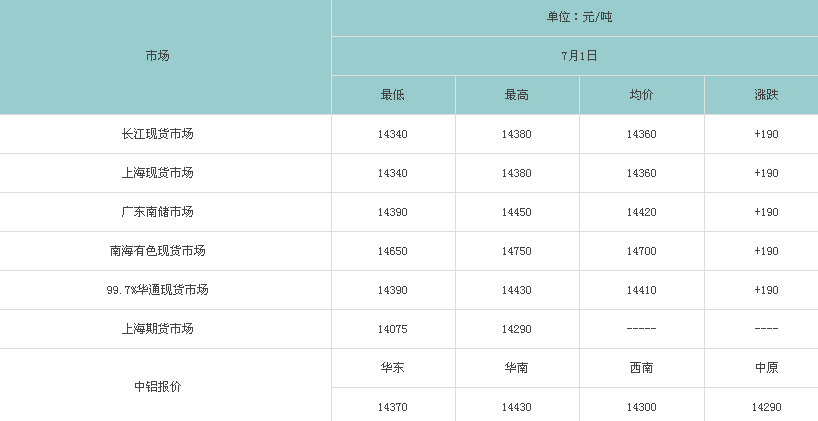Click the 市场 column header
Screen dimensions: 818x421
tap(157, 56)
